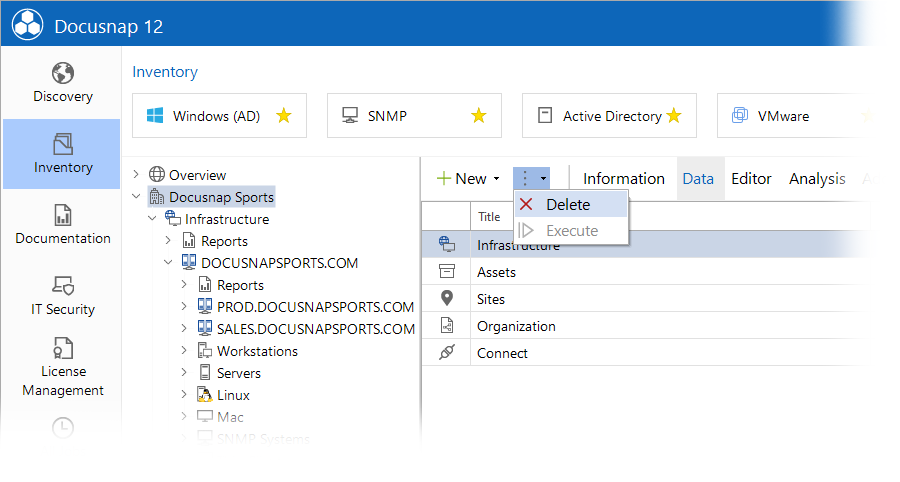Switch to the Analysis tab
Image resolution: width=900 pixels, height=482 pixels.
click(x=817, y=178)
